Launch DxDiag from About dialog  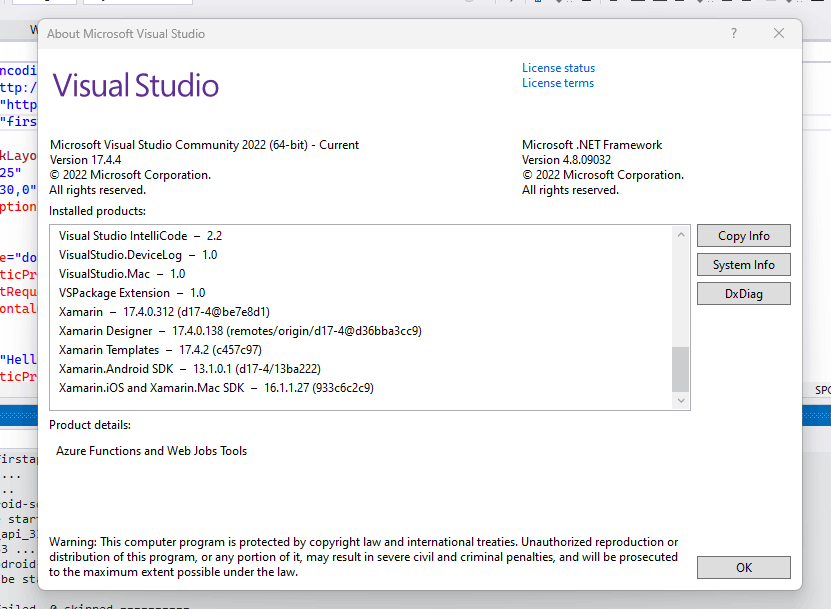click(744, 294)
